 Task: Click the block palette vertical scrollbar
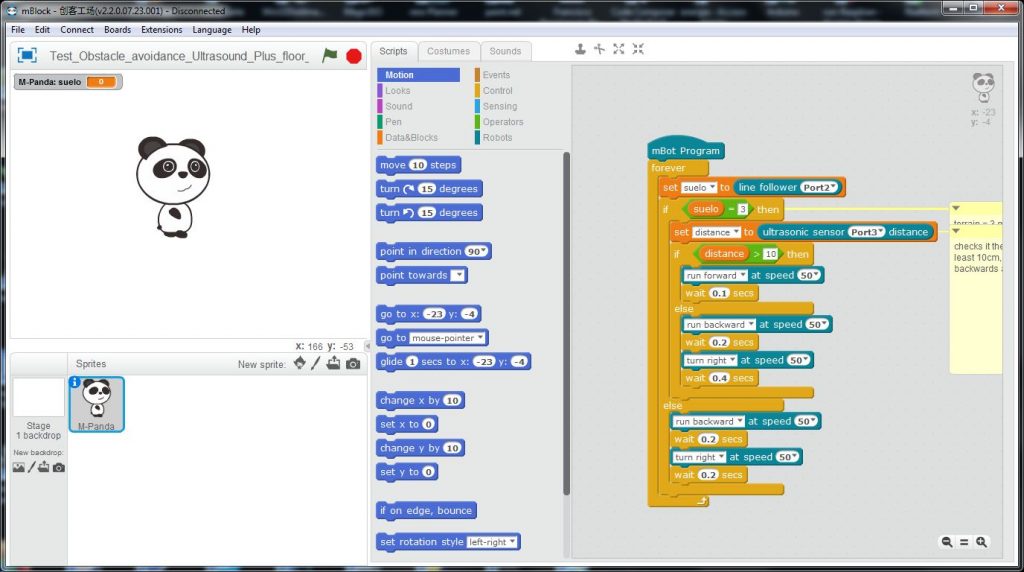(566, 323)
